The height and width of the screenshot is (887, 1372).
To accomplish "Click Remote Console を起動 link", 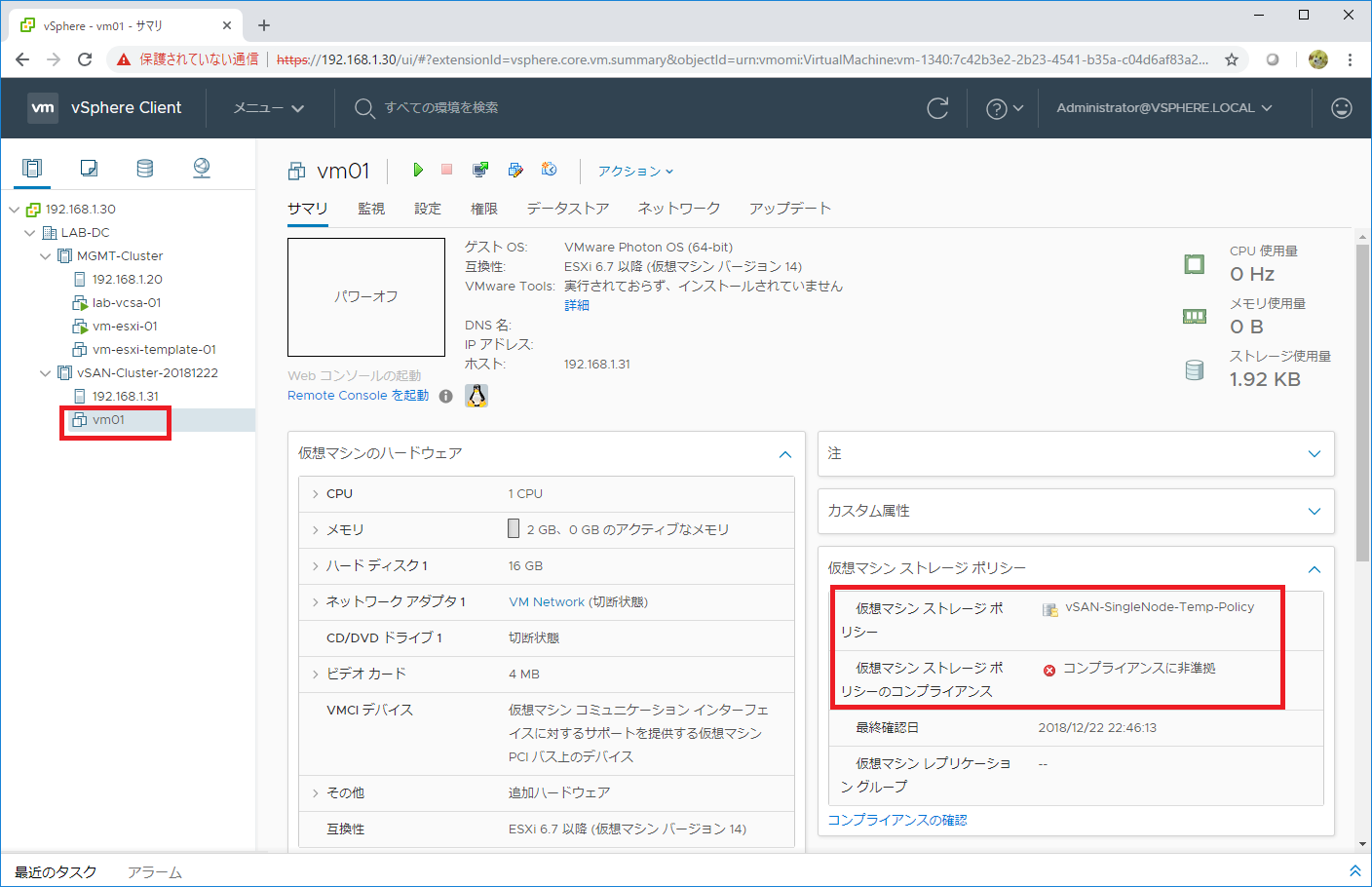I will pyautogui.click(x=358, y=396).
